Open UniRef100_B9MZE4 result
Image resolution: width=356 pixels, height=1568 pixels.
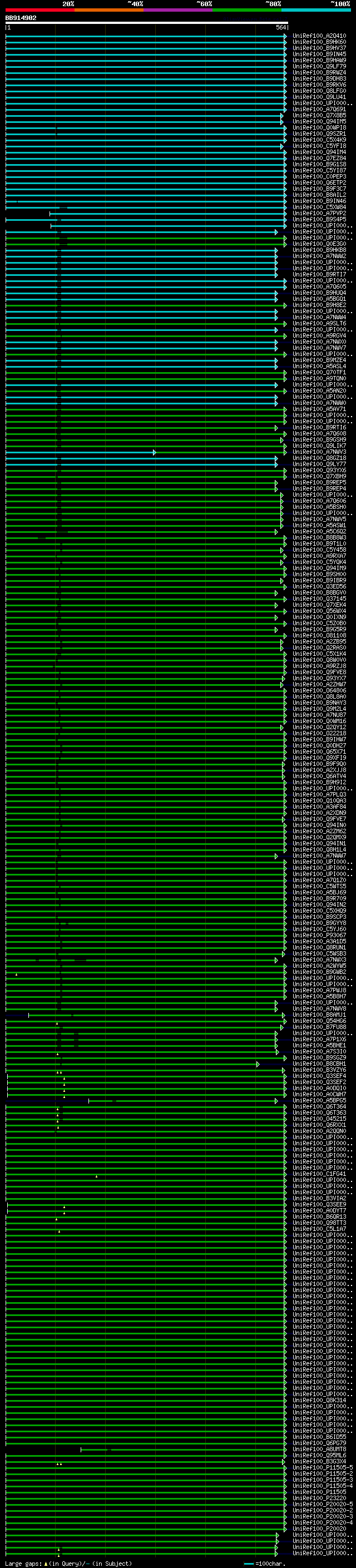tap(319, 360)
